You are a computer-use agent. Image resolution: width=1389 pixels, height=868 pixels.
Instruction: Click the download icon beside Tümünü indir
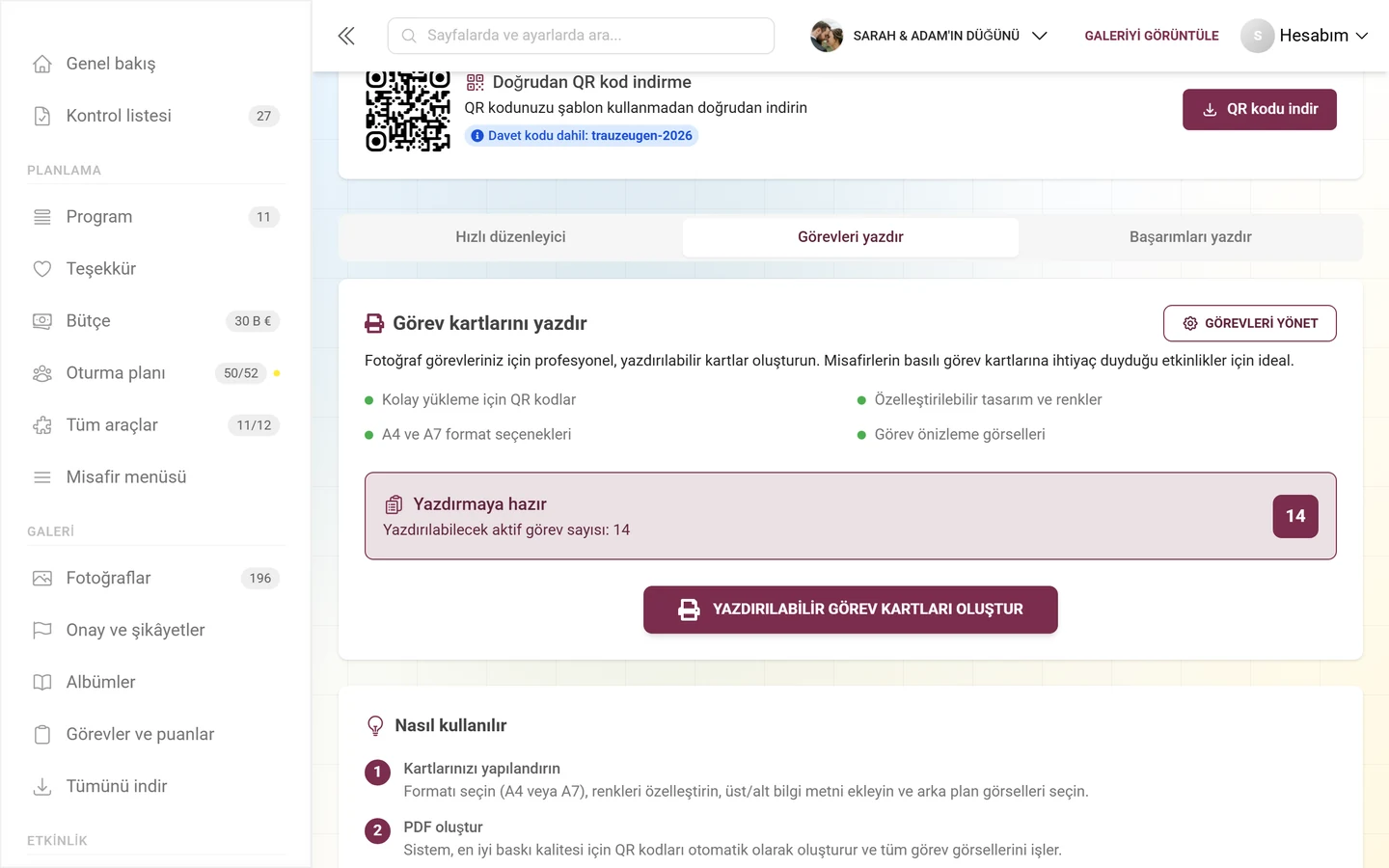coord(42,787)
